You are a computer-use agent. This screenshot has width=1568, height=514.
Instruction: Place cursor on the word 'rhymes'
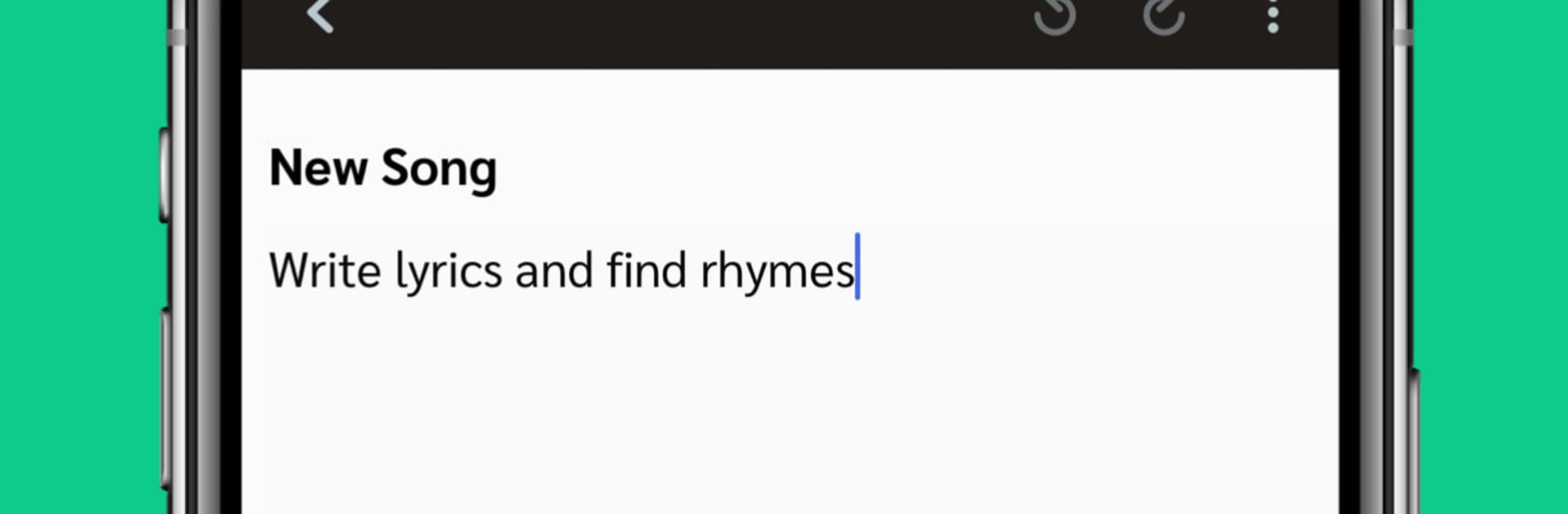tap(777, 270)
